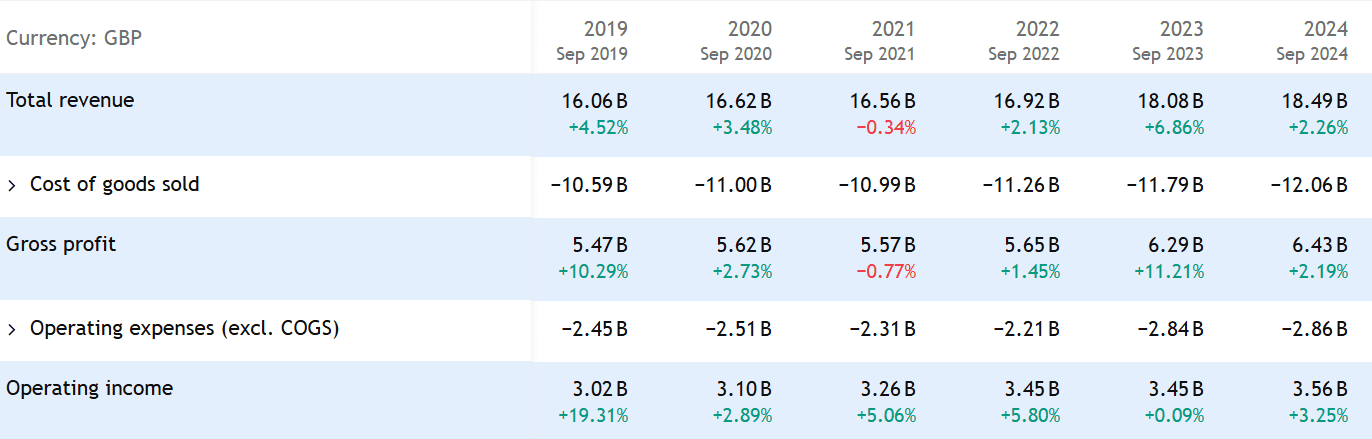
Task: Select the 6.29 B gross profit figure
Action: (x=1172, y=245)
